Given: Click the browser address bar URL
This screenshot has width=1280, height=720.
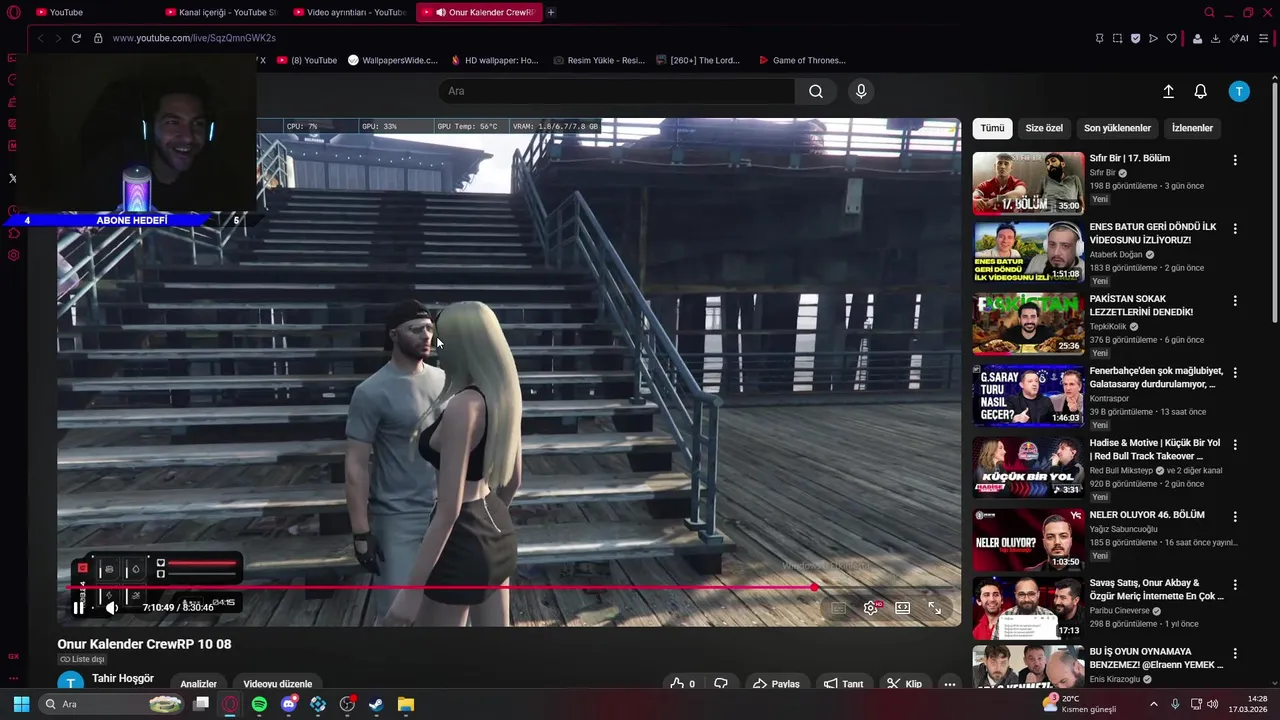Looking at the screenshot, I should 194,38.
